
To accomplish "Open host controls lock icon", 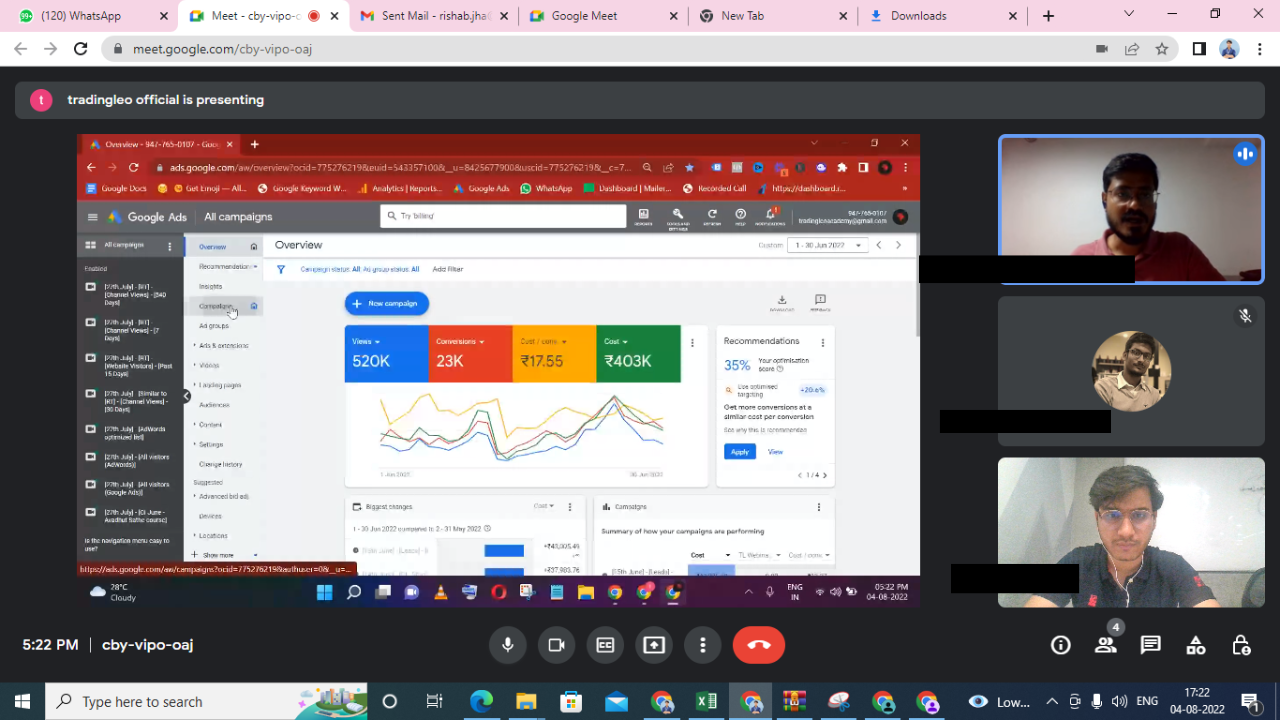I will (x=1241, y=645).
